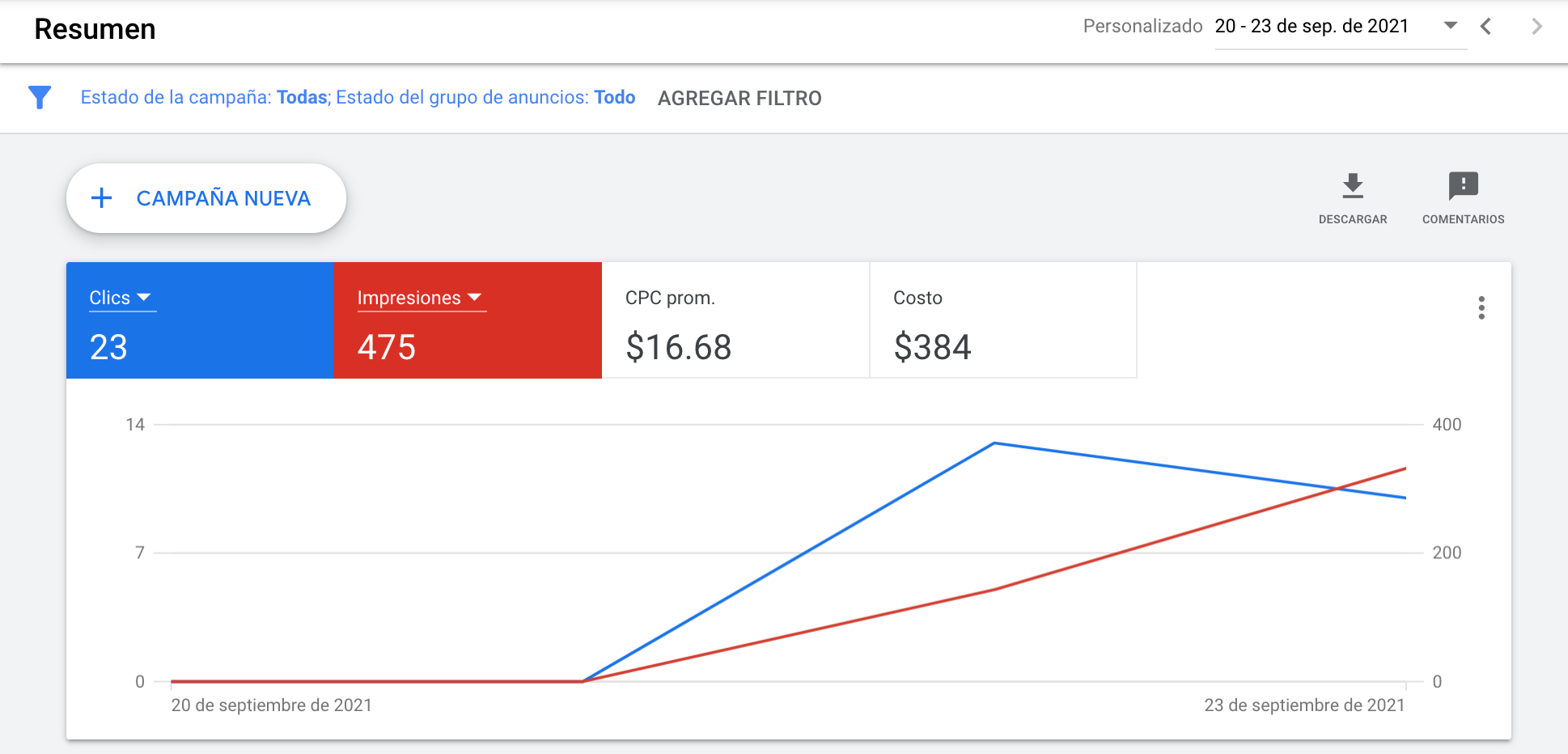Click the Personalizado label
The height and width of the screenshot is (754, 1568).
click(x=1142, y=27)
